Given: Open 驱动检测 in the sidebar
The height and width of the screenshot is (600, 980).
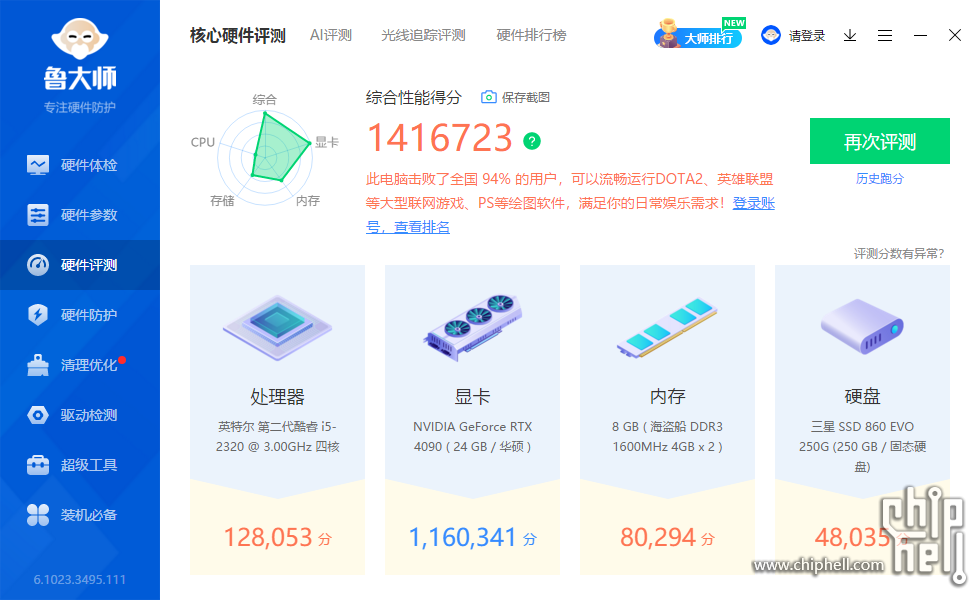Looking at the screenshot, I should click(80, 415).
